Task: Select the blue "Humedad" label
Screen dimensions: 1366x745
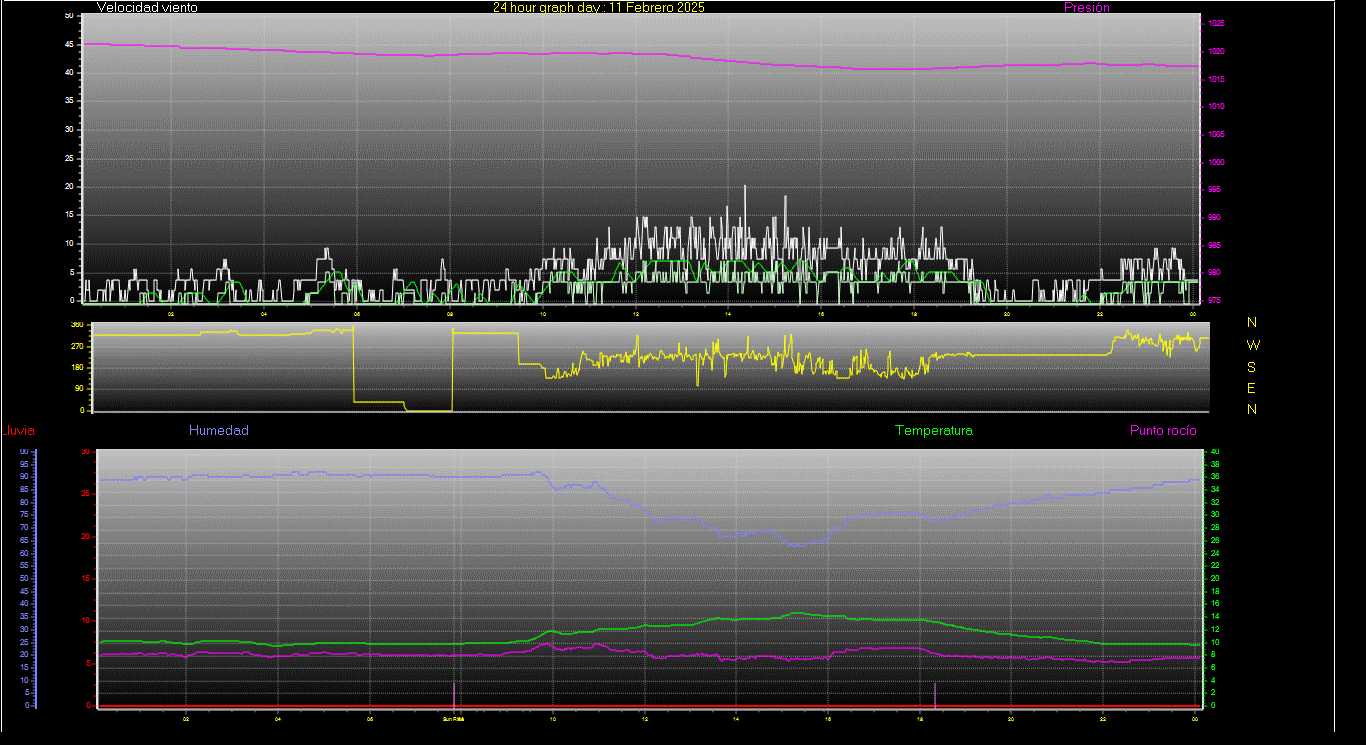Action: click(219, 430)
